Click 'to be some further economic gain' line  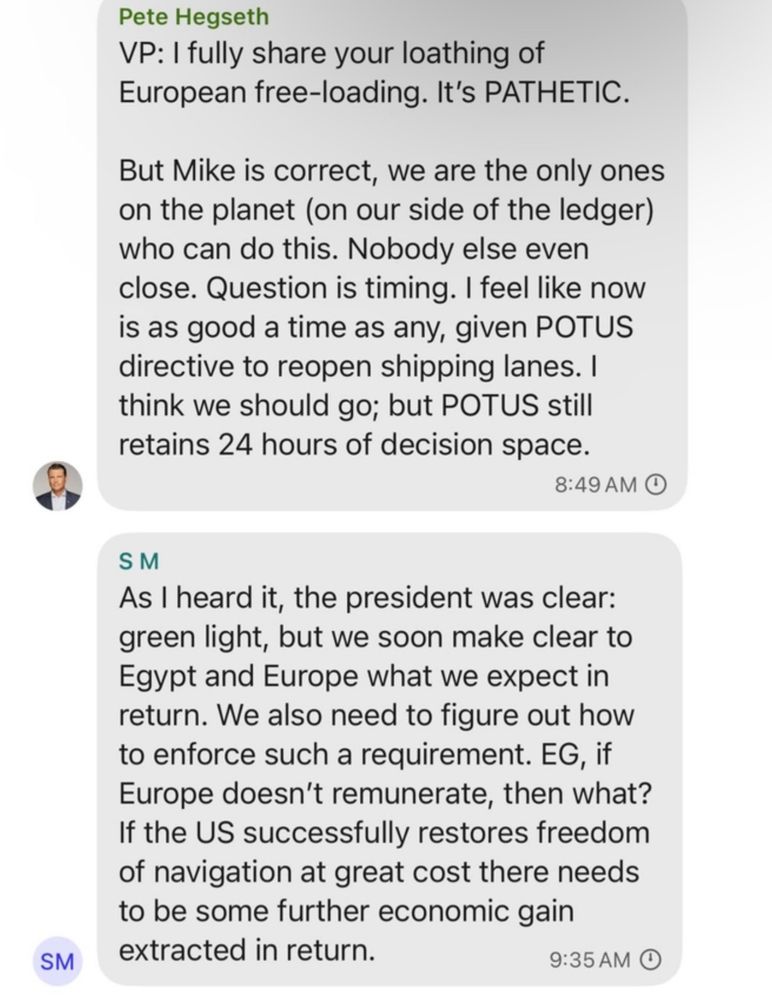click(346, 911)
